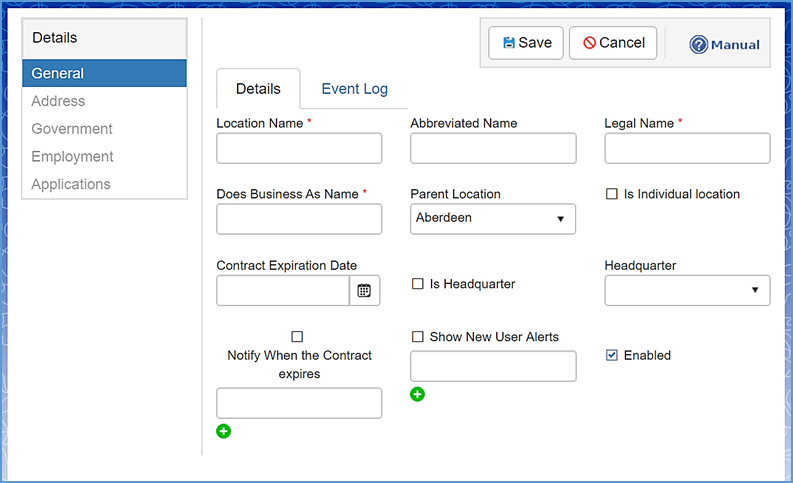The height and width of the screenshot is (483, 793).
Task: Expand the Headquarter dropdown
Action: point(687,291)
